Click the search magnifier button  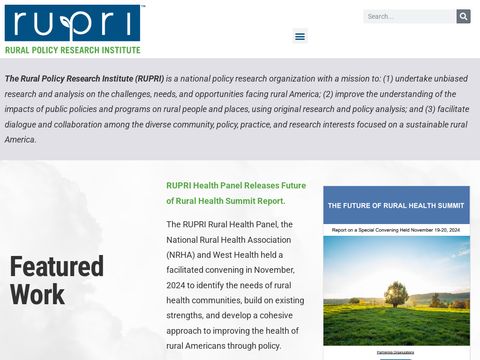pos(463,16)
